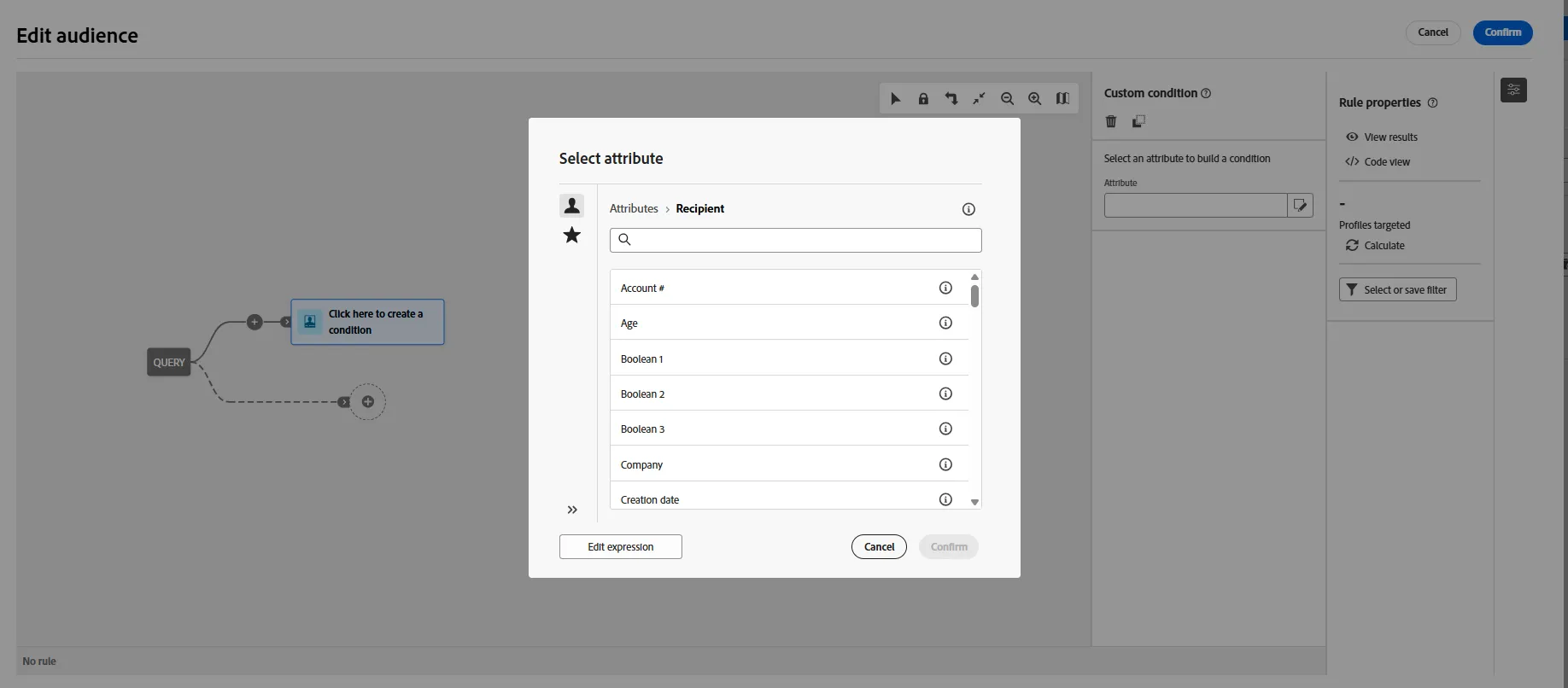1568x688 pixels.
Task: Select the person icon in attribute dialog
Action: click(x=572, y=206)
